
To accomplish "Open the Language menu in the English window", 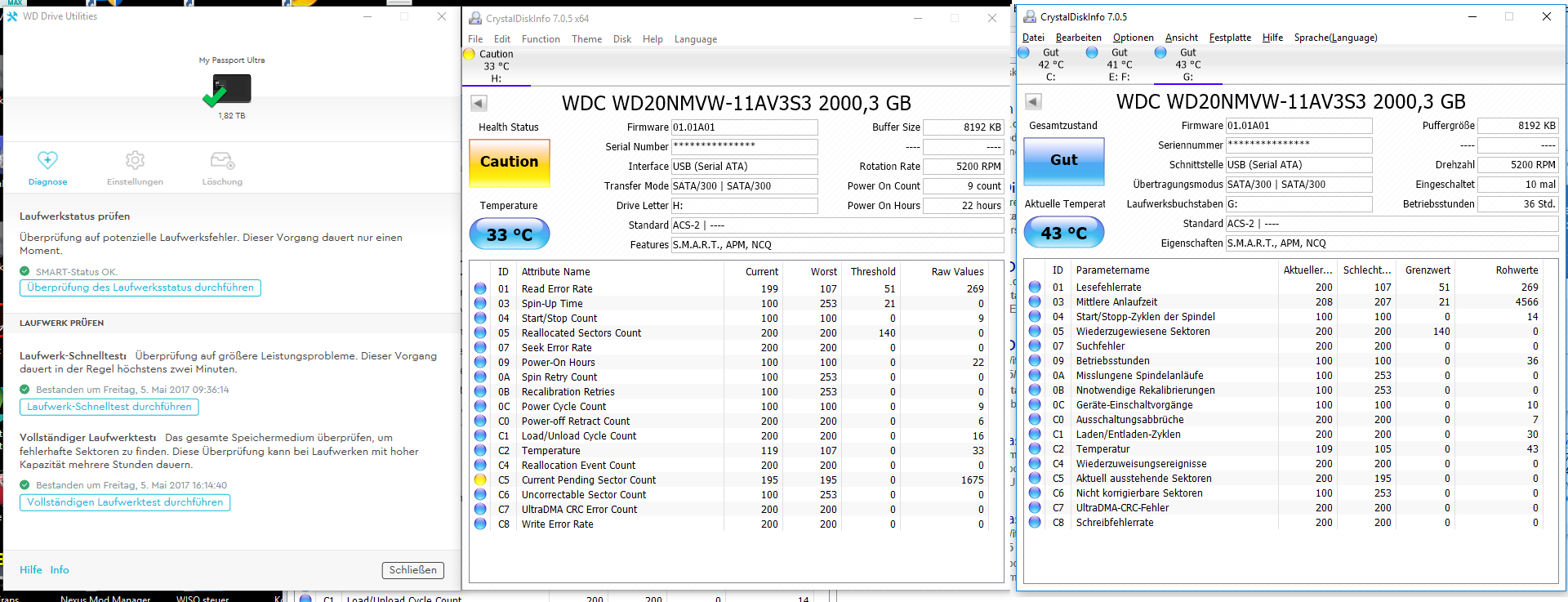I will 696,39.
